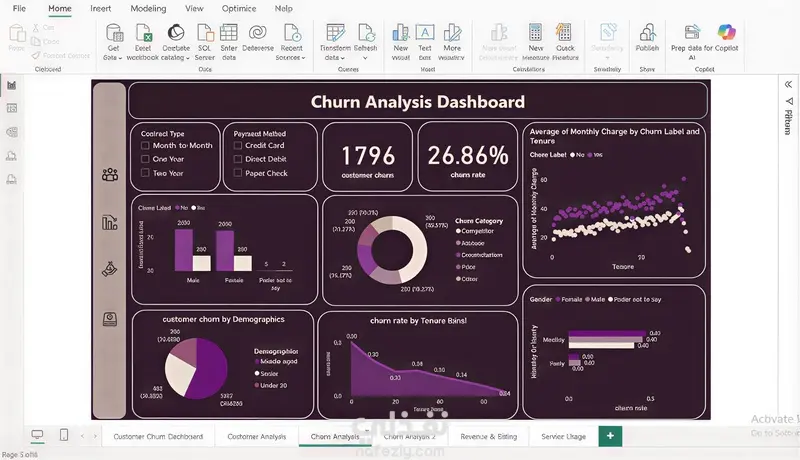Click the Copilot icon in the ribbon

(726, 33)
